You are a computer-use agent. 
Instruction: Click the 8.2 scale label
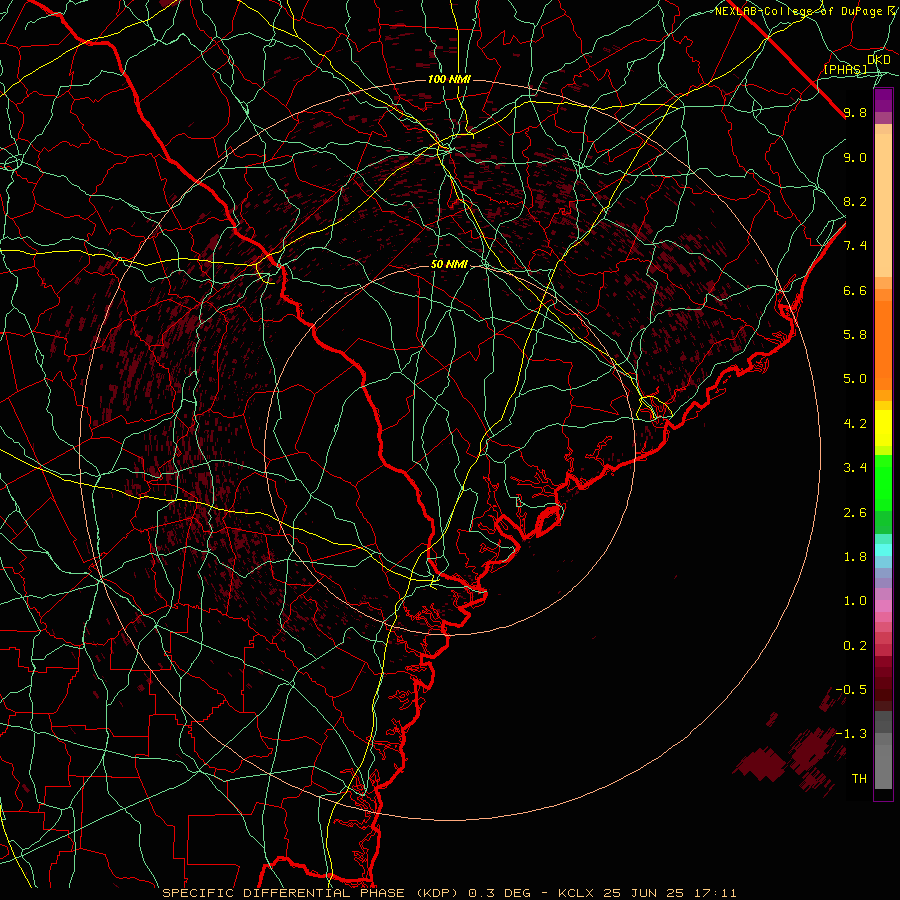(855, 201)
